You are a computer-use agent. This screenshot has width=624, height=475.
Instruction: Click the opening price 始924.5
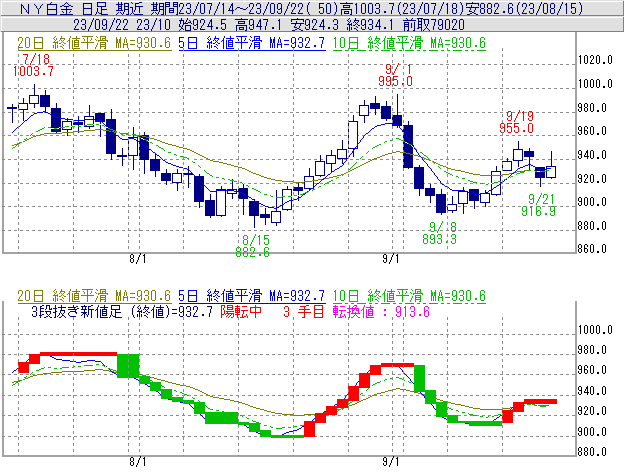click(203, 25)
